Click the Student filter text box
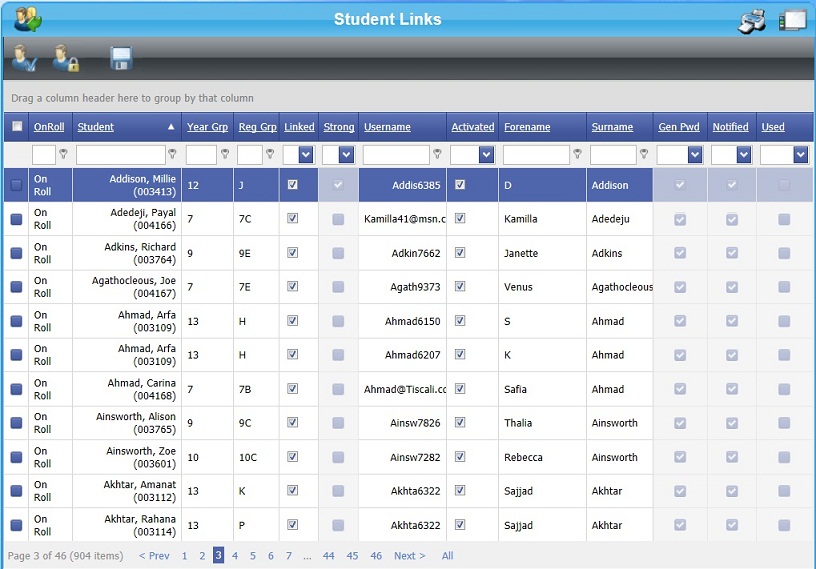816x569 pixels. tap(121, 155)
